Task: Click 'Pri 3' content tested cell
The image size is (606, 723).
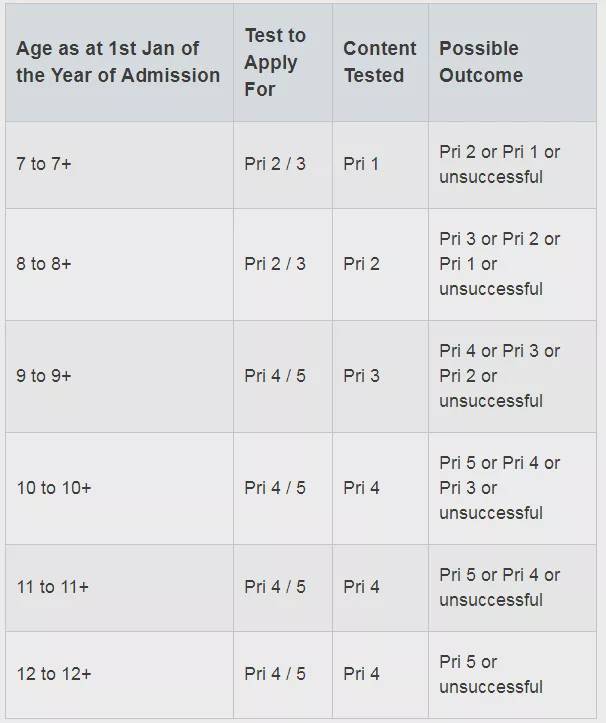Action: click(x=361, y=376)
